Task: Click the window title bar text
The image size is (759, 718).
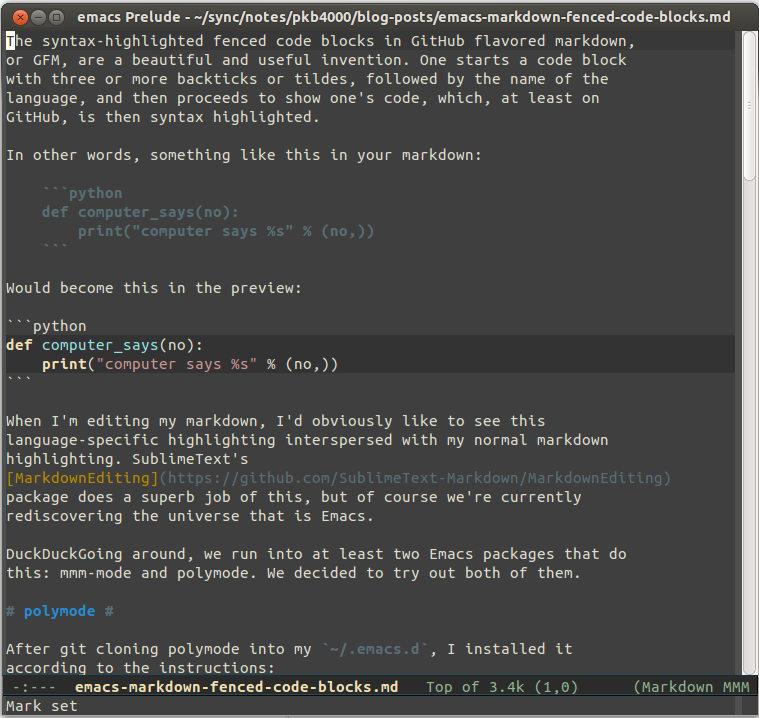Action: 404,17
